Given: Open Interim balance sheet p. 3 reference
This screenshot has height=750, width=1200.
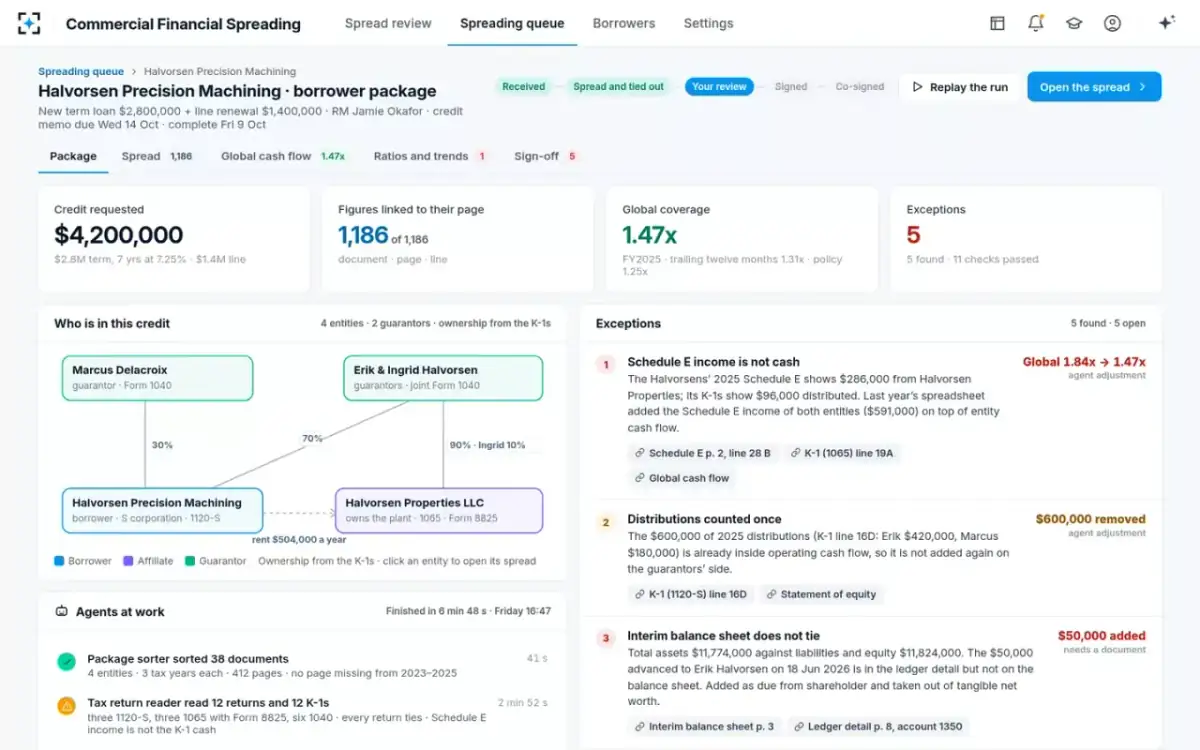Looking at the screenshot, I should [x=704, y=726].
